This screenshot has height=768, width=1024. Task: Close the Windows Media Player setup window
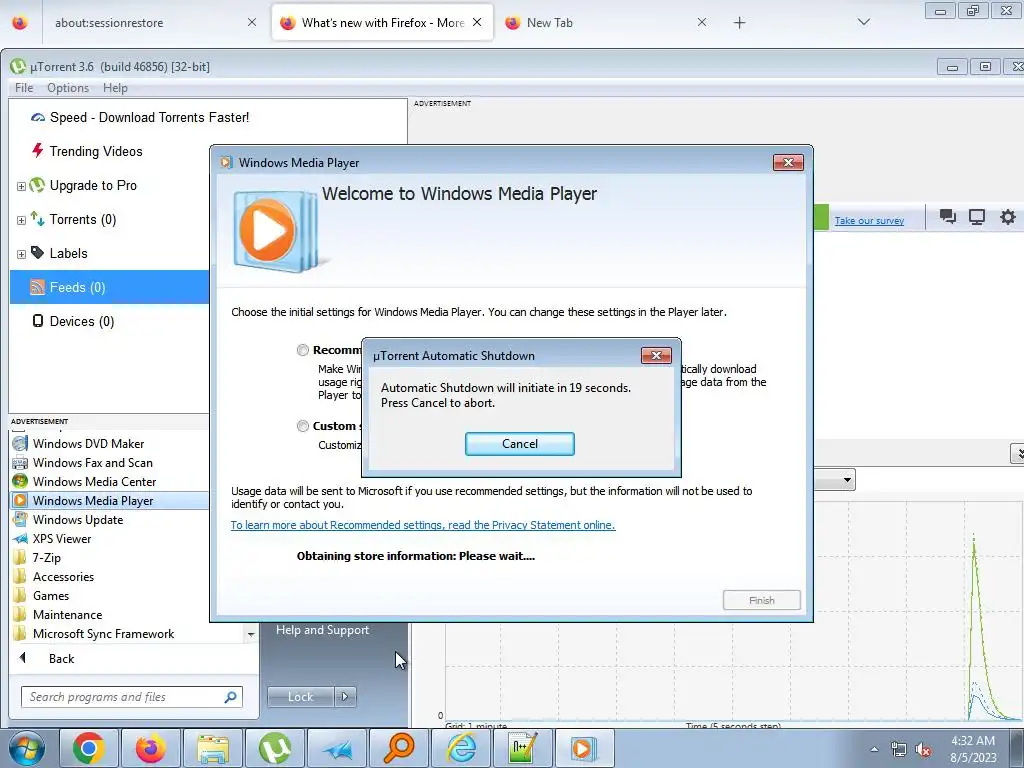(x=788, y=163)
